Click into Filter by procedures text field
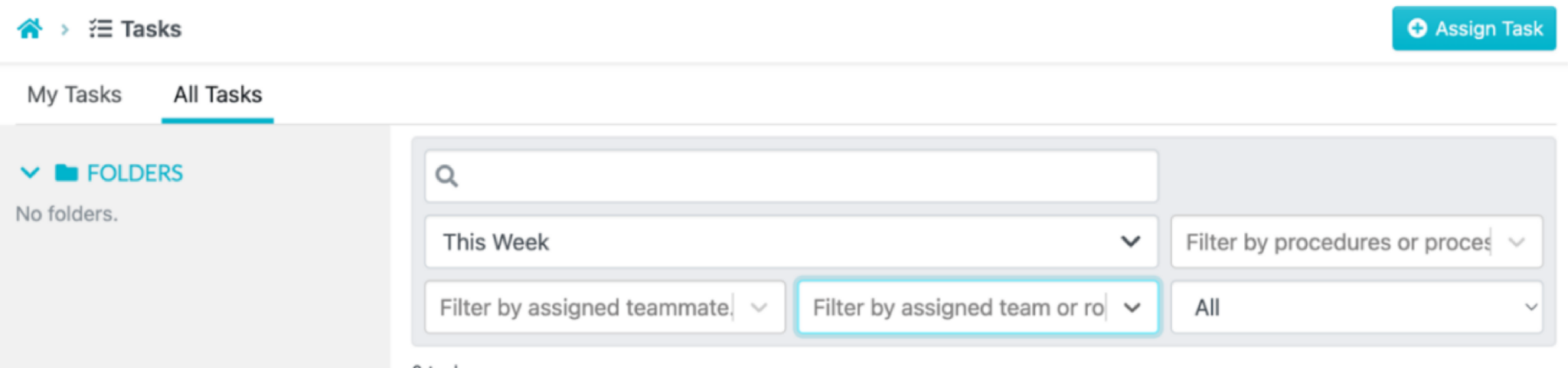The image size is (1568, 368). click(x=1338, y=242)
